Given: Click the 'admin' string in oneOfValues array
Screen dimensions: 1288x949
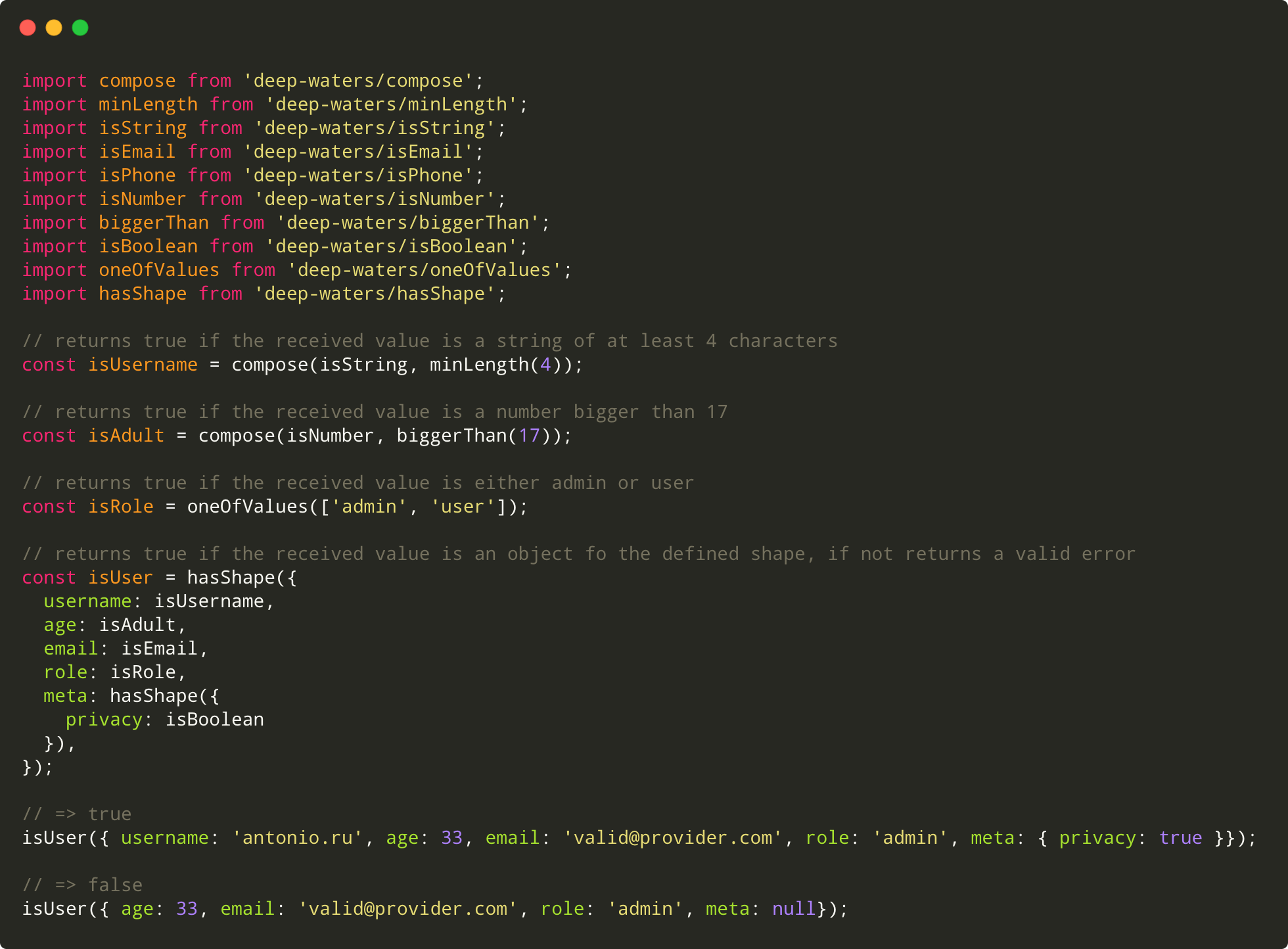Looking at the screenshot, I should (369, 507).
